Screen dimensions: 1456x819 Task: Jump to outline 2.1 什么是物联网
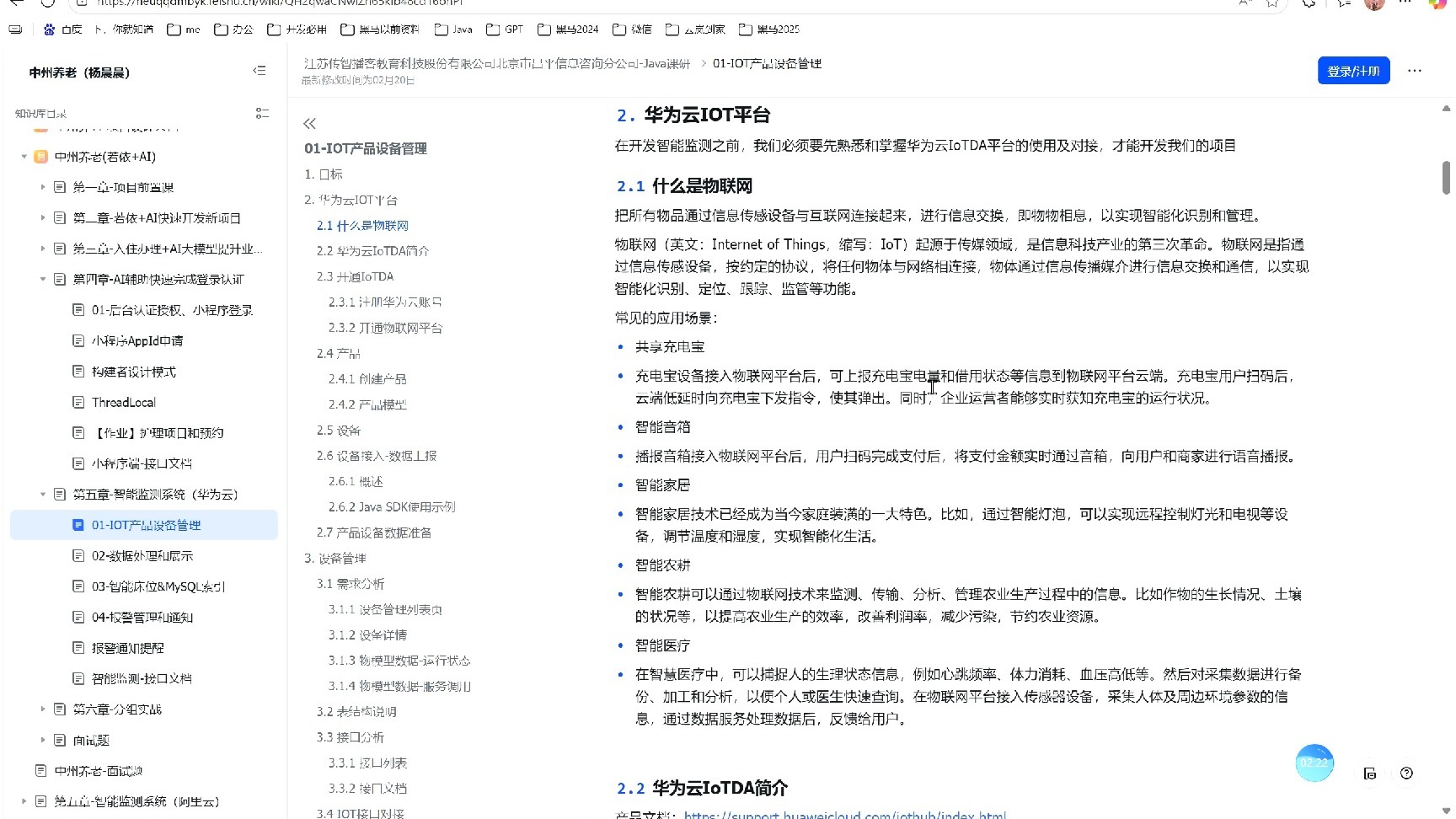[x=362, y=226]
